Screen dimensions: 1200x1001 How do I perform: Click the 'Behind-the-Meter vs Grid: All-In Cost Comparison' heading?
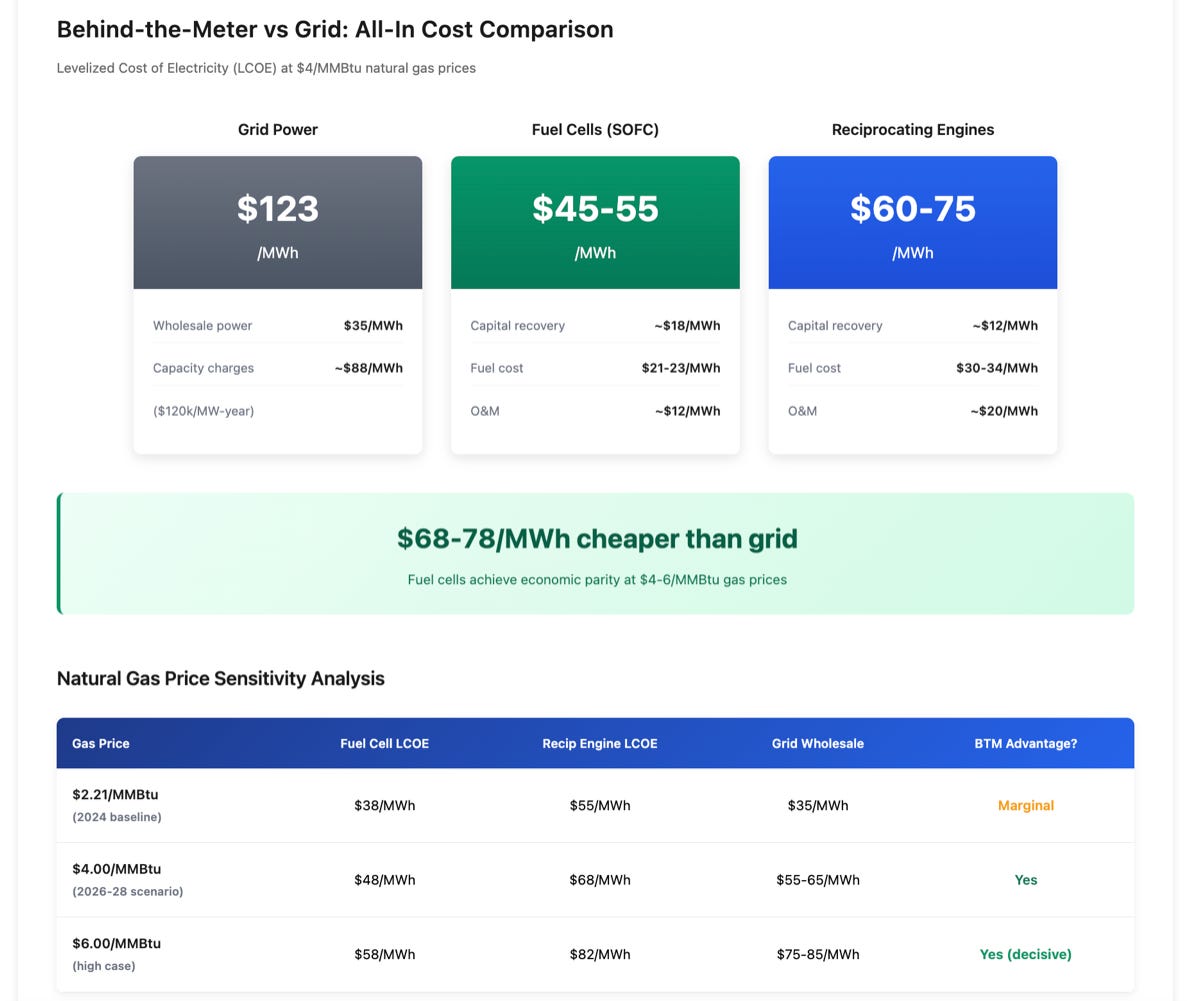[335, 30]
